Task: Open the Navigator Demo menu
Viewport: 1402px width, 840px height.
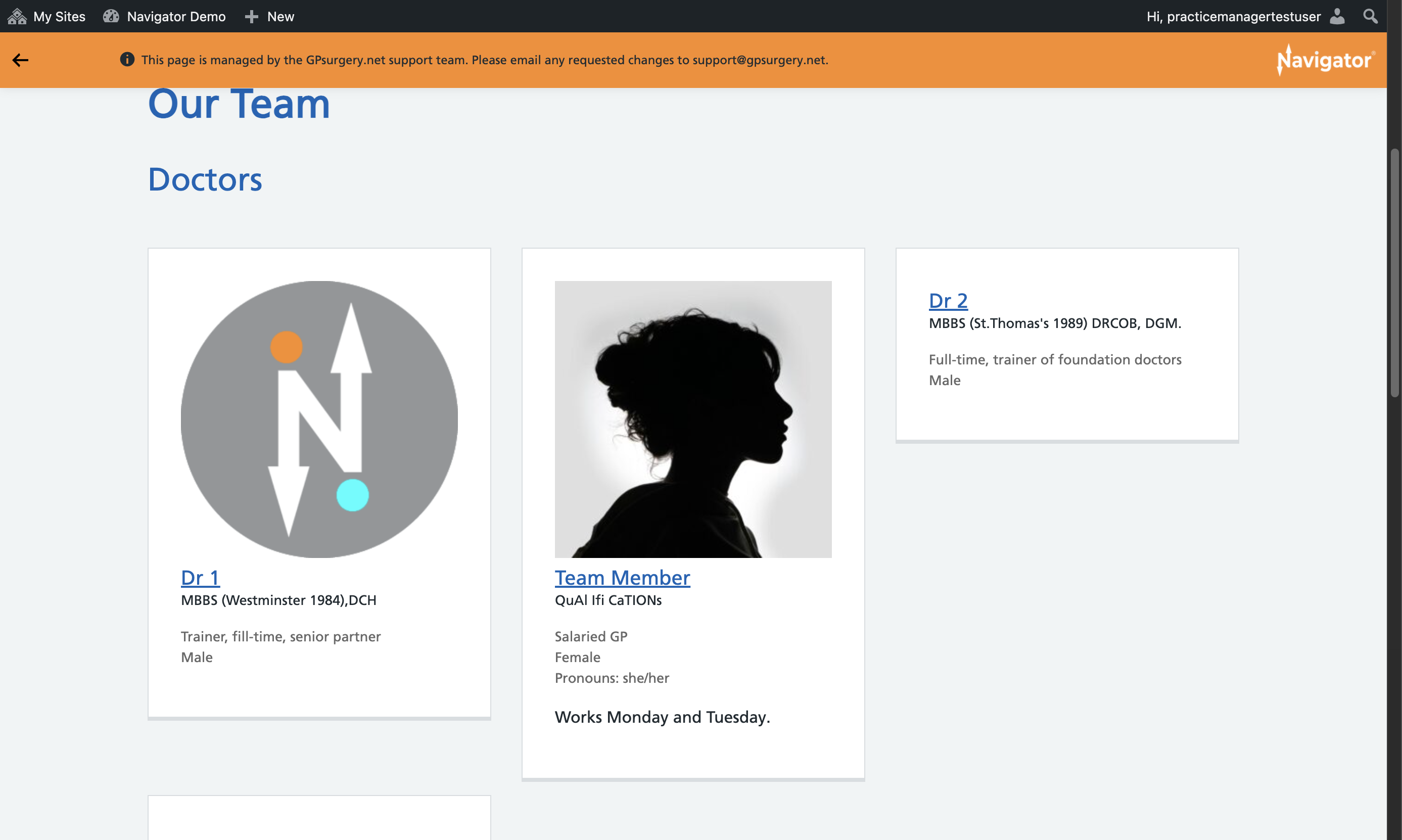Action: (x=164, y=16)
